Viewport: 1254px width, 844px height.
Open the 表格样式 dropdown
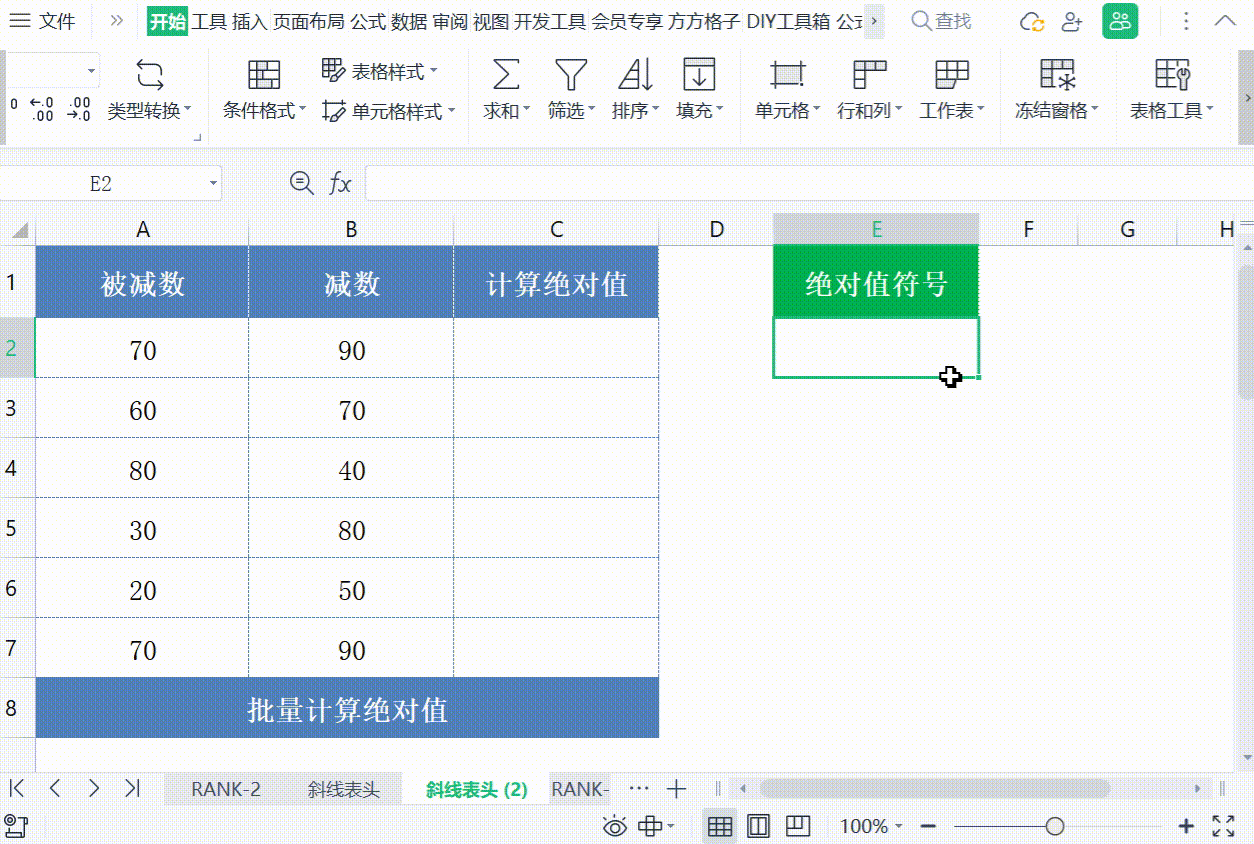380,71
